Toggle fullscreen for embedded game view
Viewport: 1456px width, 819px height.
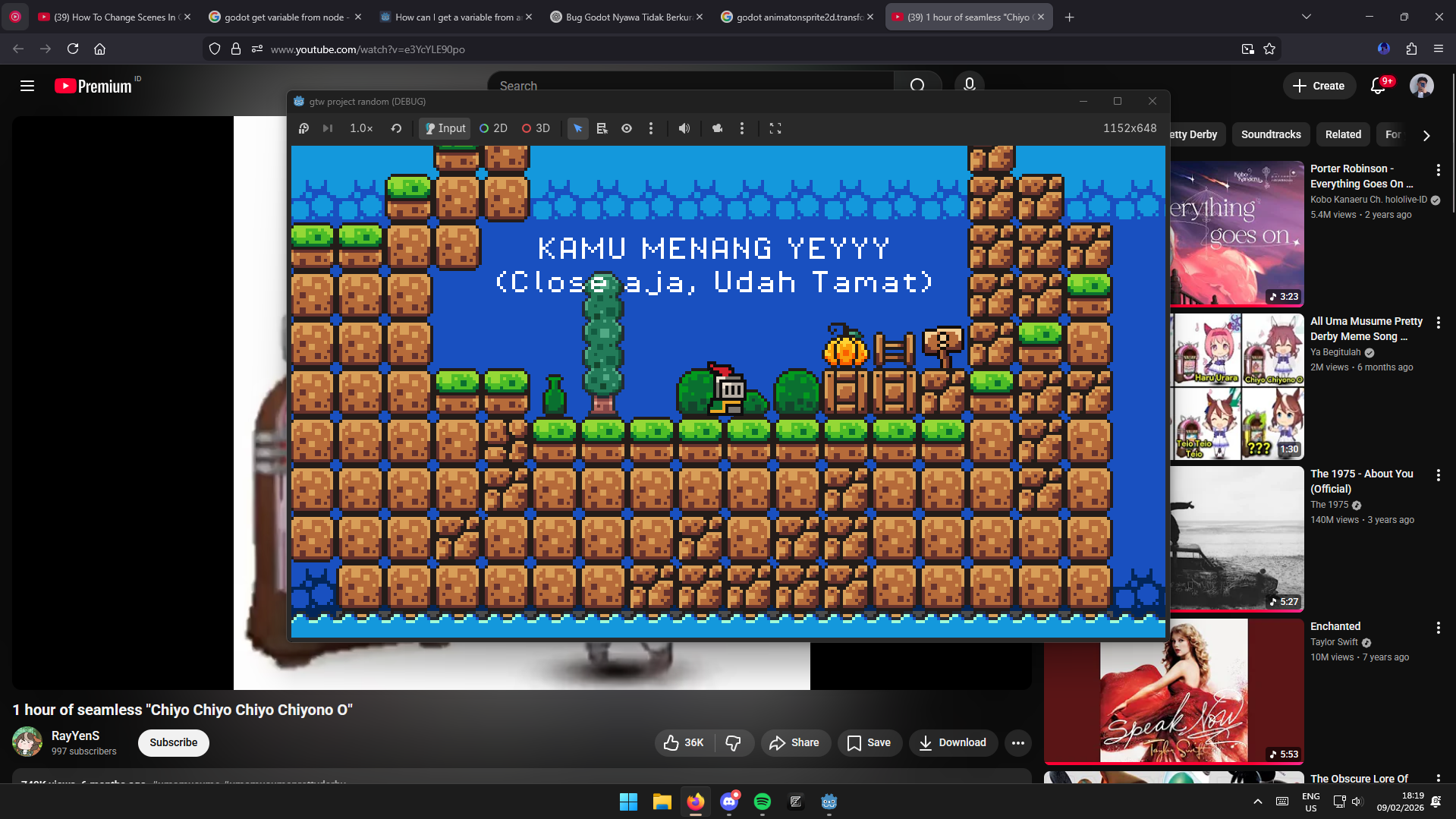tap(775, 128)
